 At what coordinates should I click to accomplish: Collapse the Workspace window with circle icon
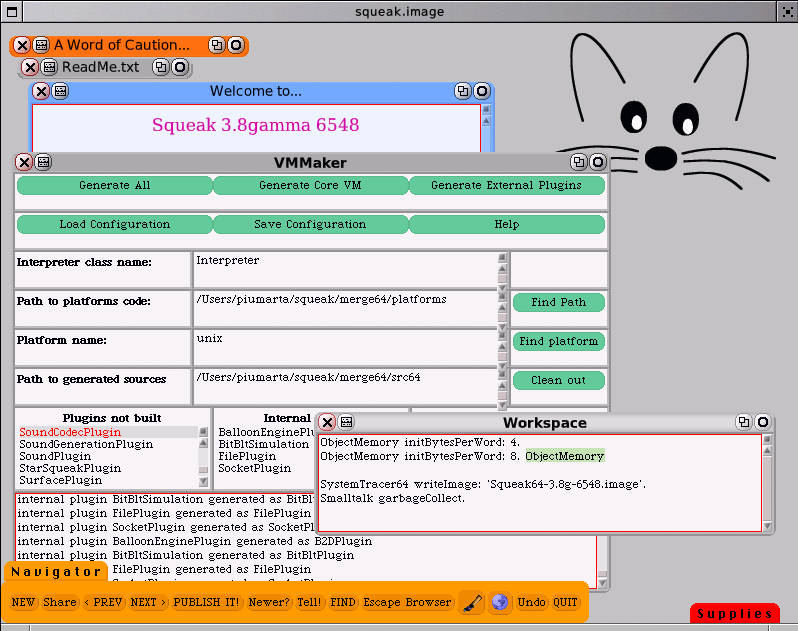pos(763,423)
